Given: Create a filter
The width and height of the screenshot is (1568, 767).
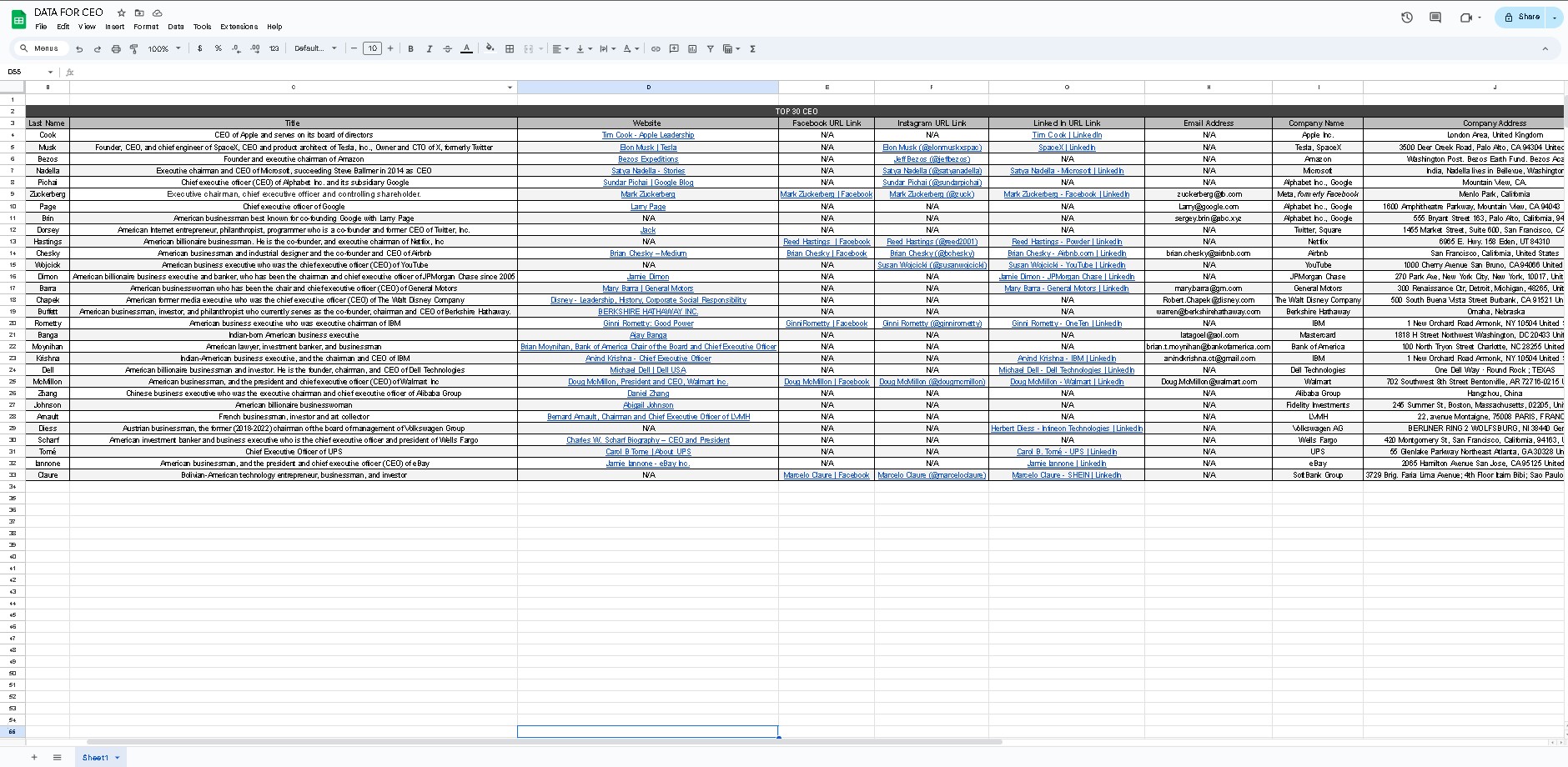Looking at the screenshot, I should click(x=711, y=49).
